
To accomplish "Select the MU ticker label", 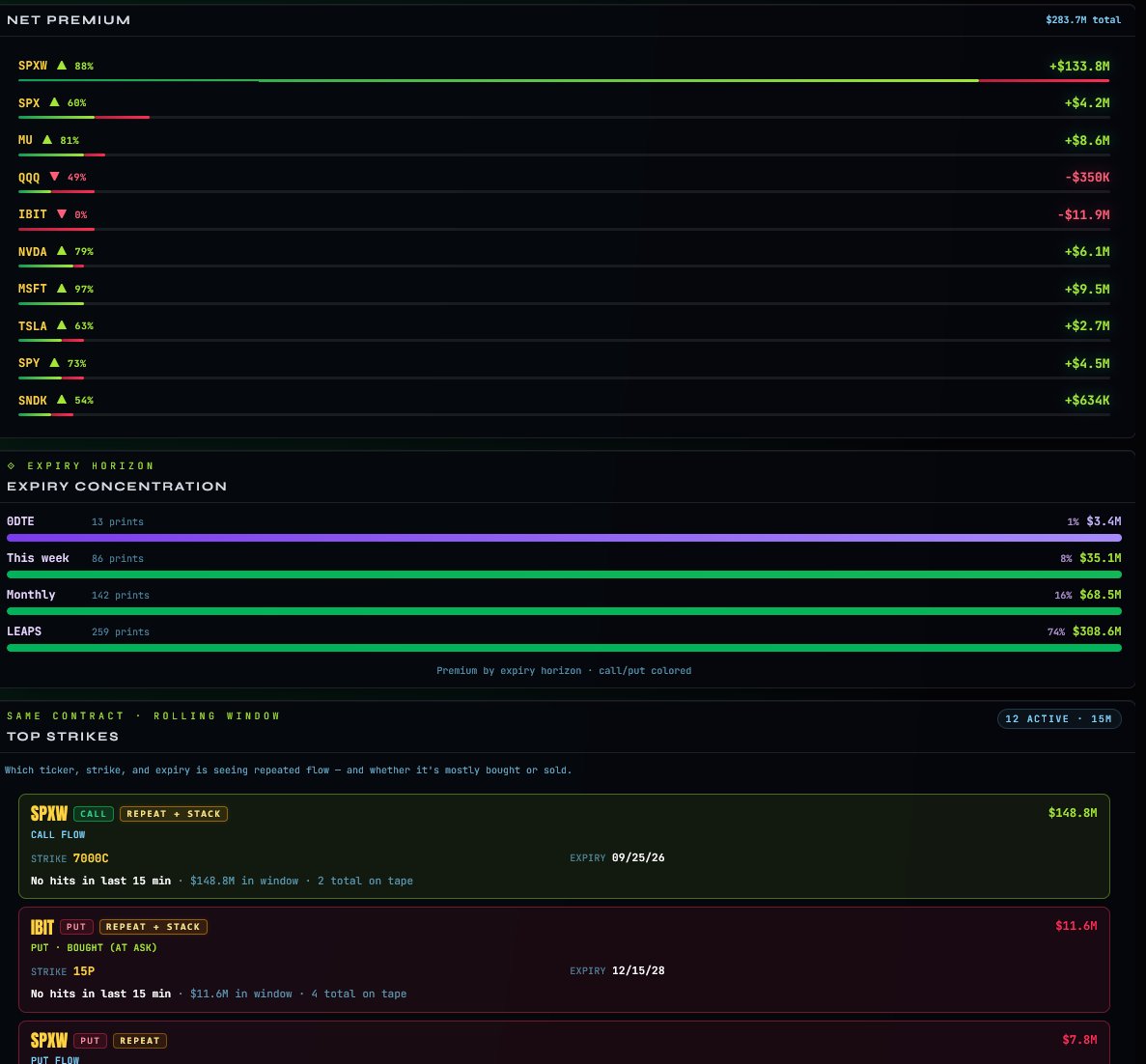I will pyautogui.click(x=25, y=140).
